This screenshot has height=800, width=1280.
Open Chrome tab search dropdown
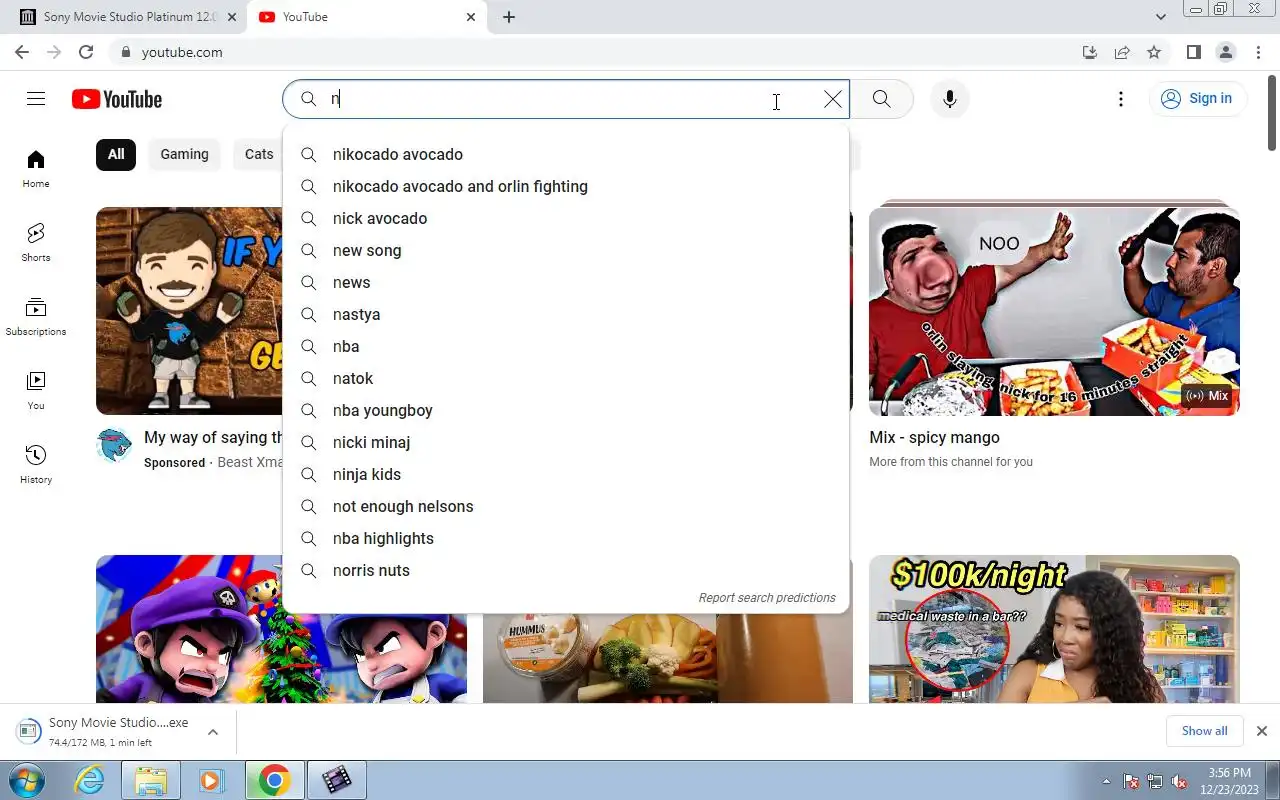click(1161, 17)
